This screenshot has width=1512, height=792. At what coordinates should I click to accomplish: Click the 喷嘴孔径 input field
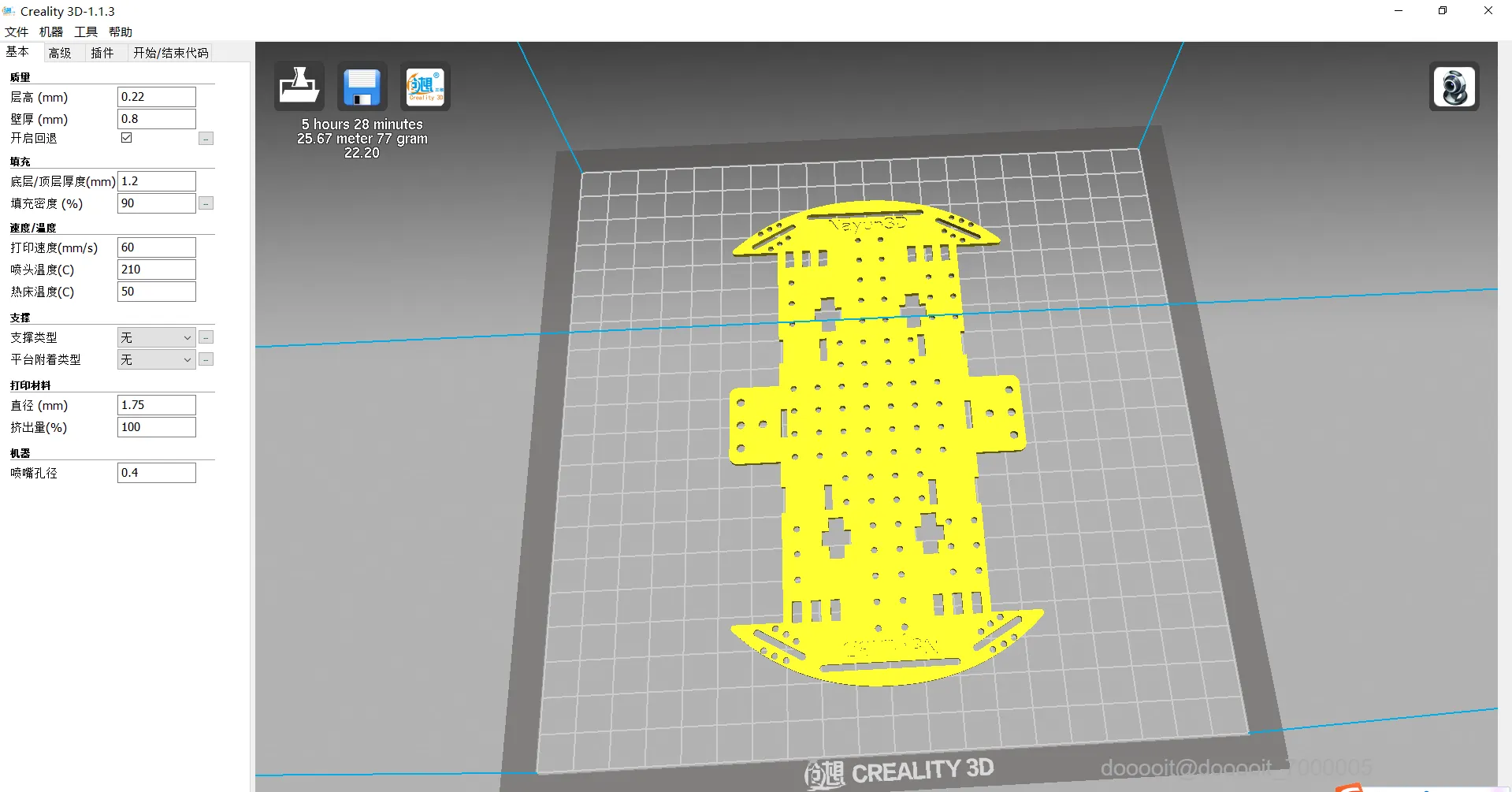(156, 473)
